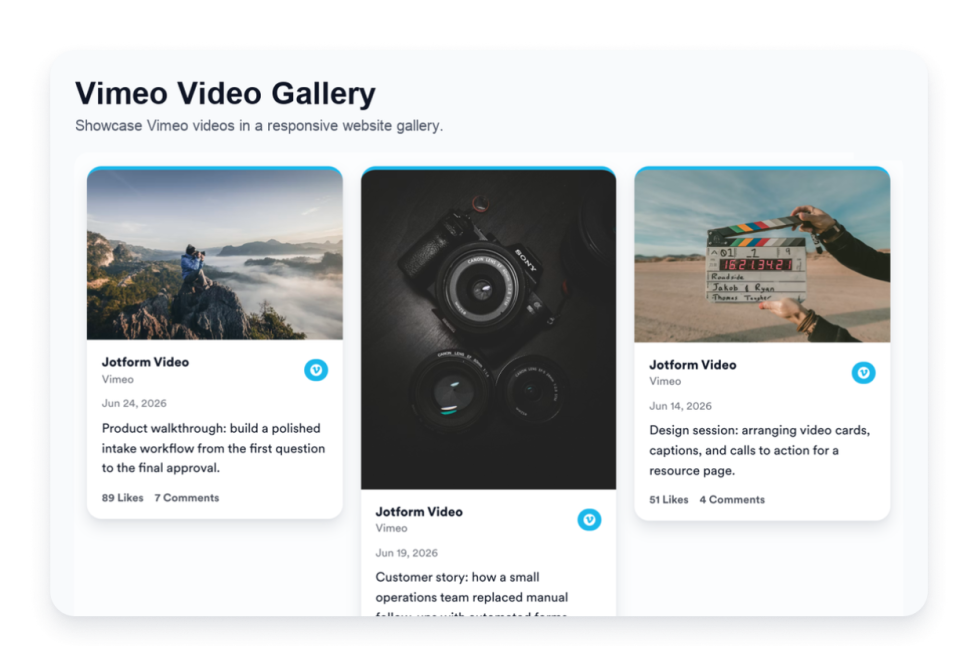Click Vimeo label under Jun 19 card title

tap(392, 528)
